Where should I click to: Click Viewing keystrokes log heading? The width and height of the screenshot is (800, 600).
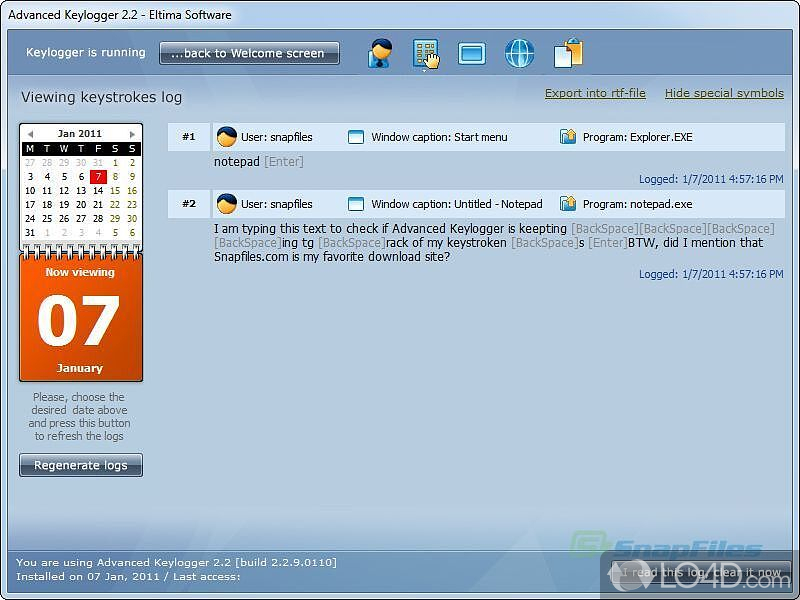pos(102,97)
